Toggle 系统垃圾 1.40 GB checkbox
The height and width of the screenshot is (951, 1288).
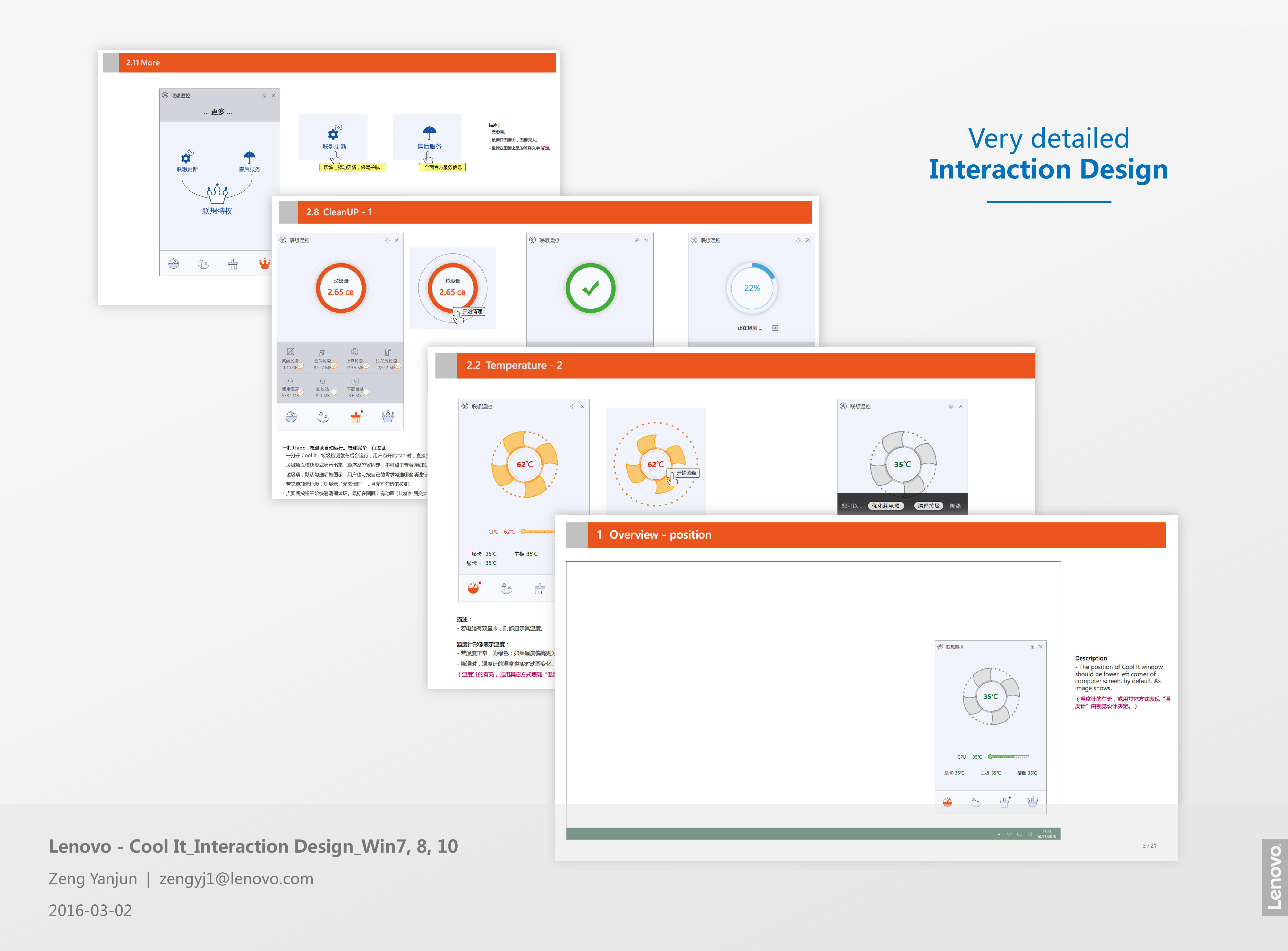[x=300, y=366]
